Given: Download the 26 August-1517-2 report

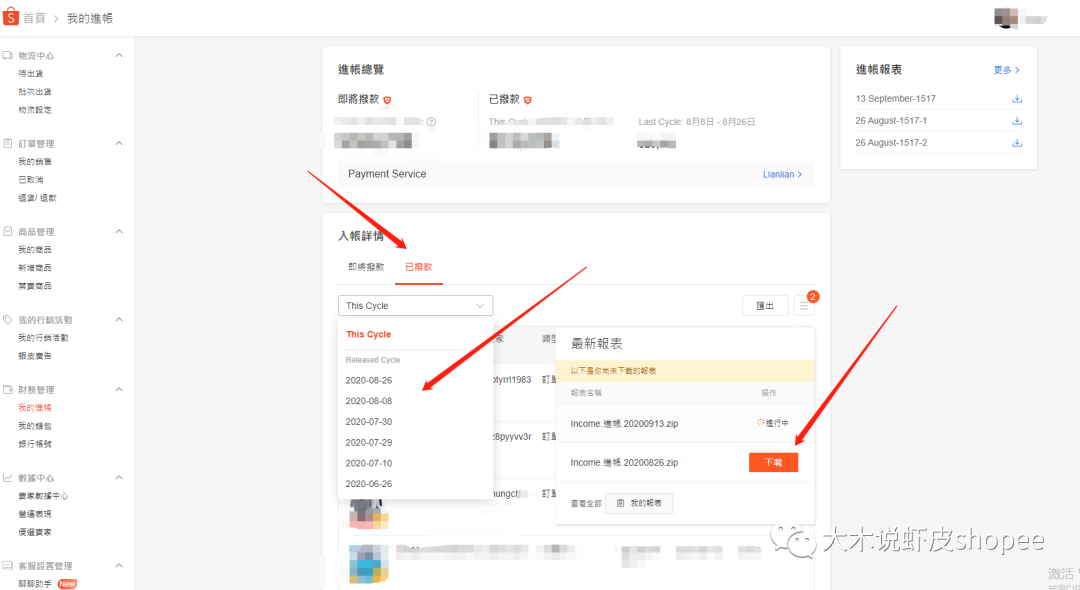Looking at the screenshot, I should (1017, 143).
